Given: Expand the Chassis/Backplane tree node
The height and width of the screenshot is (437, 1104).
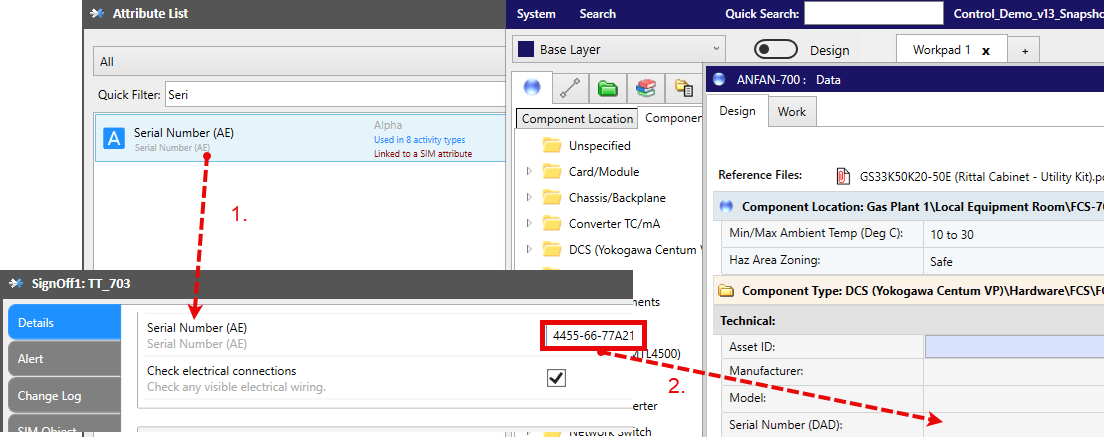Looking at the screenshot, I should coord(529,197).
